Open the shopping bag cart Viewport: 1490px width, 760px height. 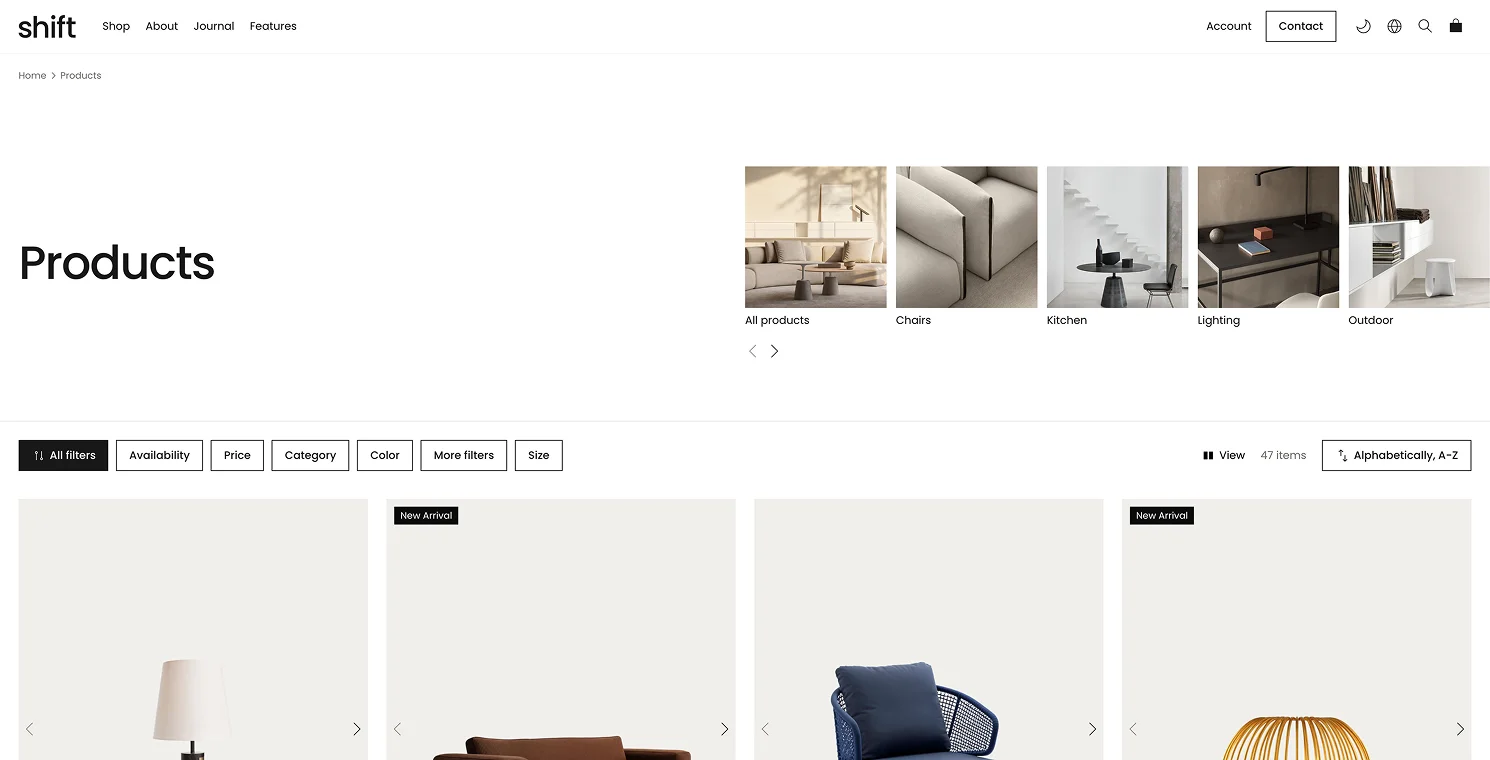tap(1456, 26)
